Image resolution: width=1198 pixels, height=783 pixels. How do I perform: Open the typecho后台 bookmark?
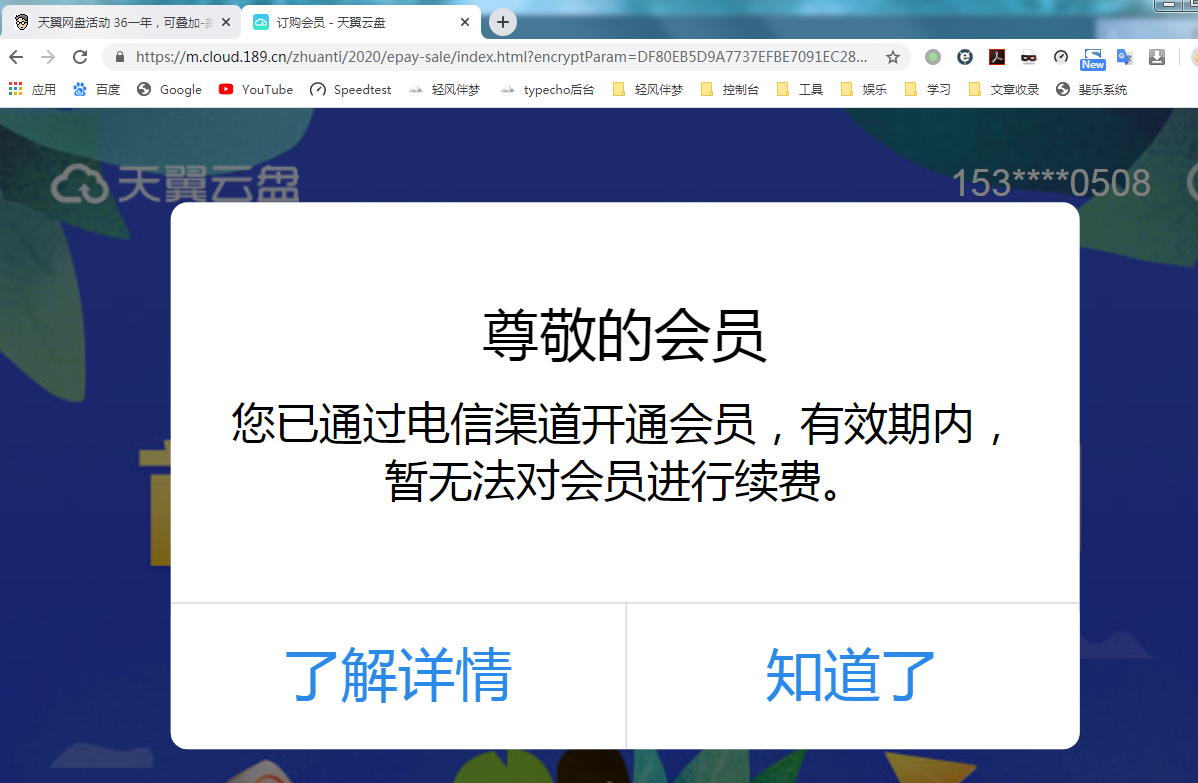pyautogui.click(x=547, y=89)
